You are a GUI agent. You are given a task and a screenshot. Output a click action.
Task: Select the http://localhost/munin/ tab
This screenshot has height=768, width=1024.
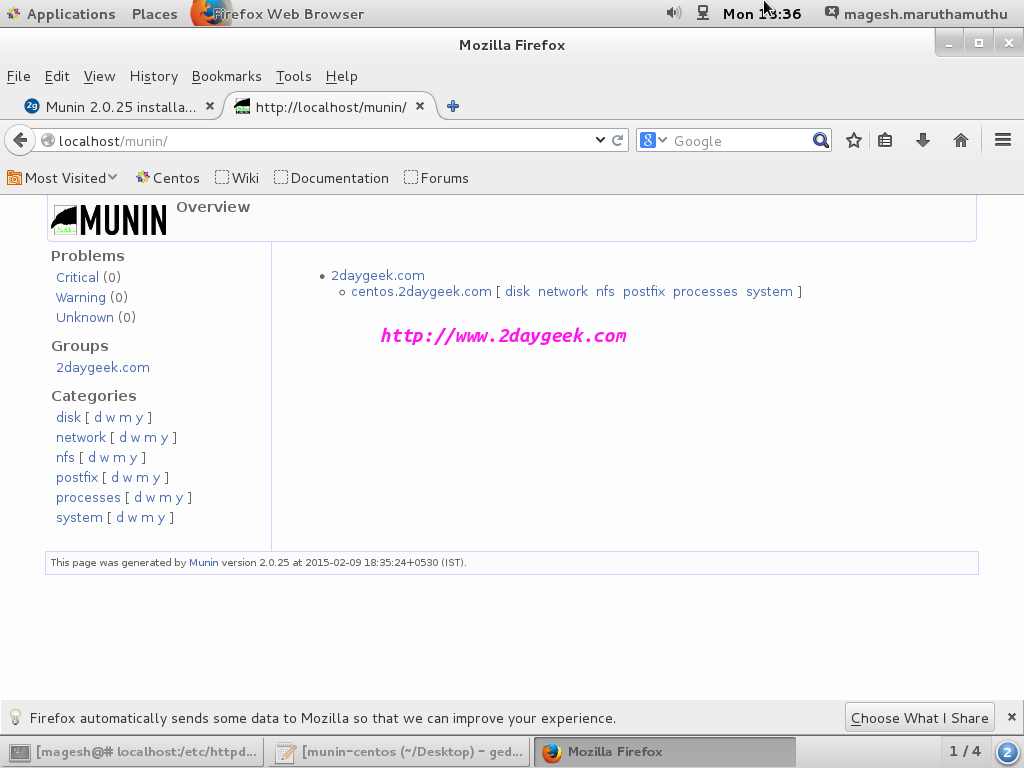(x=330, y=106)
